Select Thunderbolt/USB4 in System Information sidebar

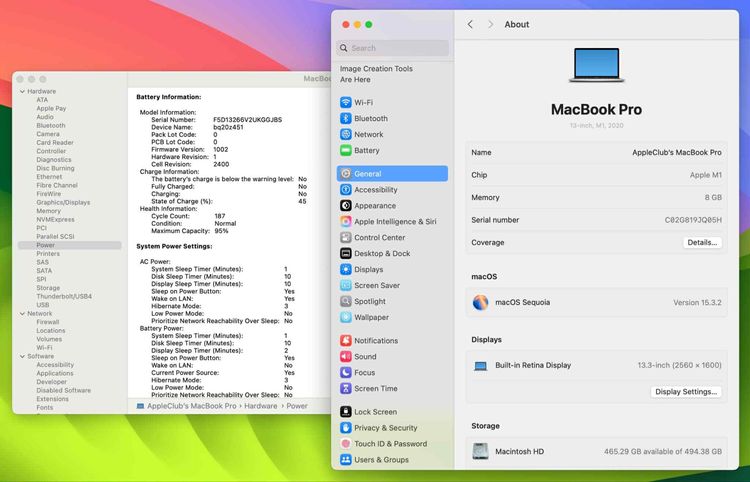click(64, 296)
